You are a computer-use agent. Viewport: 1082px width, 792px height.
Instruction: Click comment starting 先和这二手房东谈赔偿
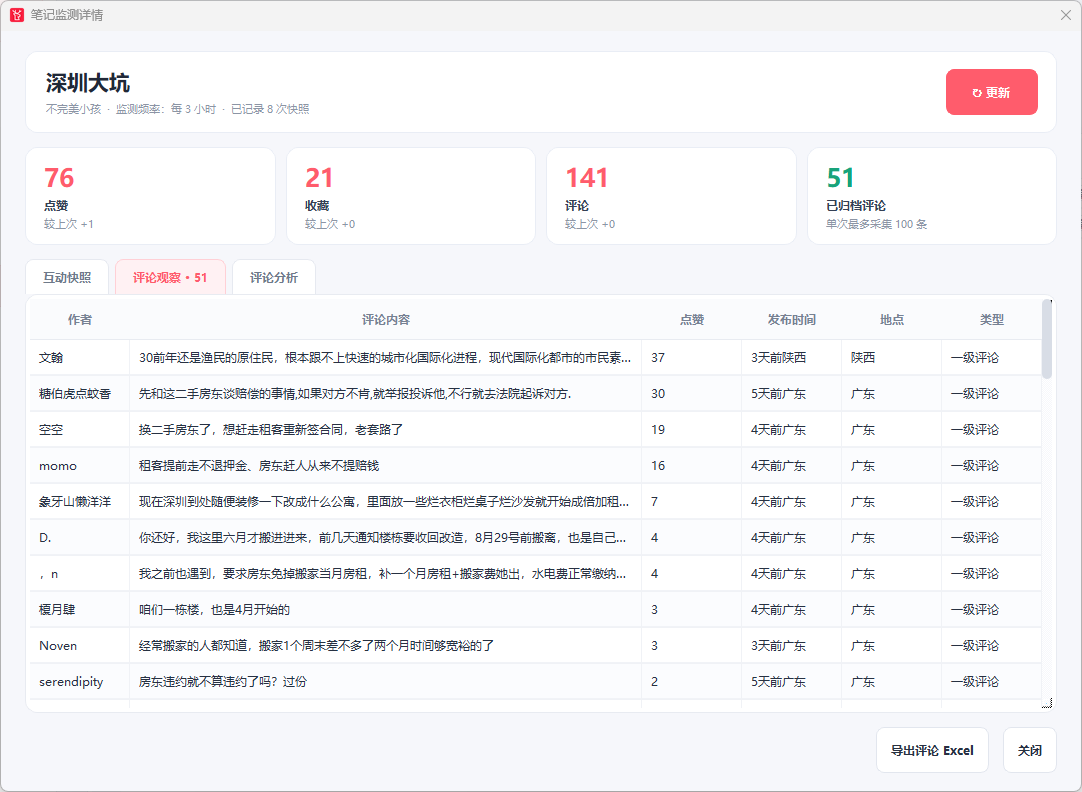coord(355,394)
